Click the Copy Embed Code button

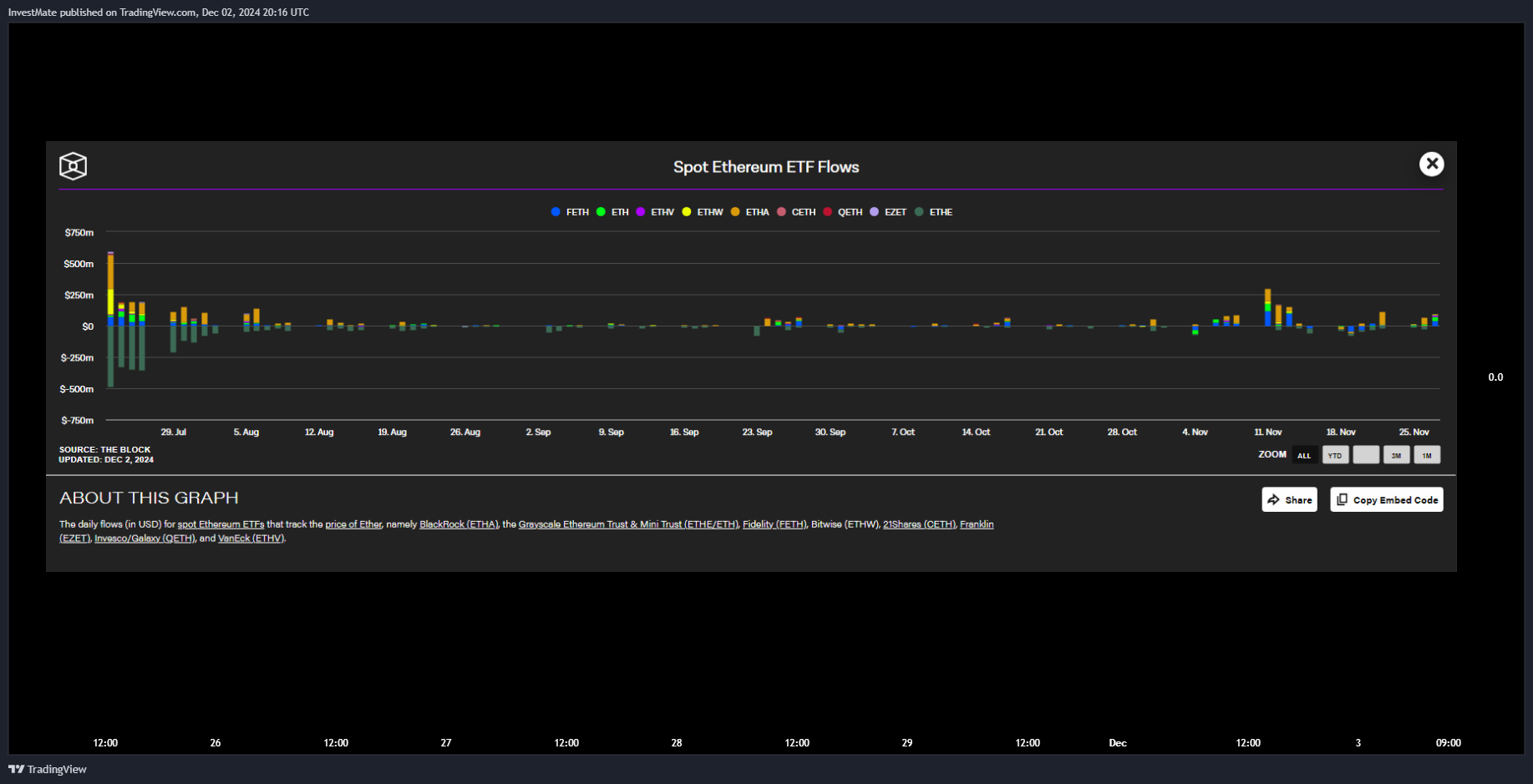coord(1387,499)
